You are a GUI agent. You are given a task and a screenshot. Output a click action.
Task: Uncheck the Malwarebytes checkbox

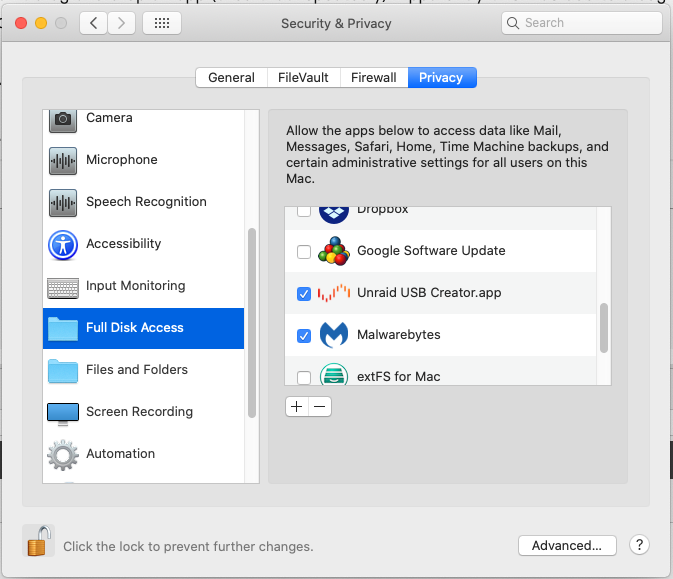pyautogui.click(x=304, y=336)
